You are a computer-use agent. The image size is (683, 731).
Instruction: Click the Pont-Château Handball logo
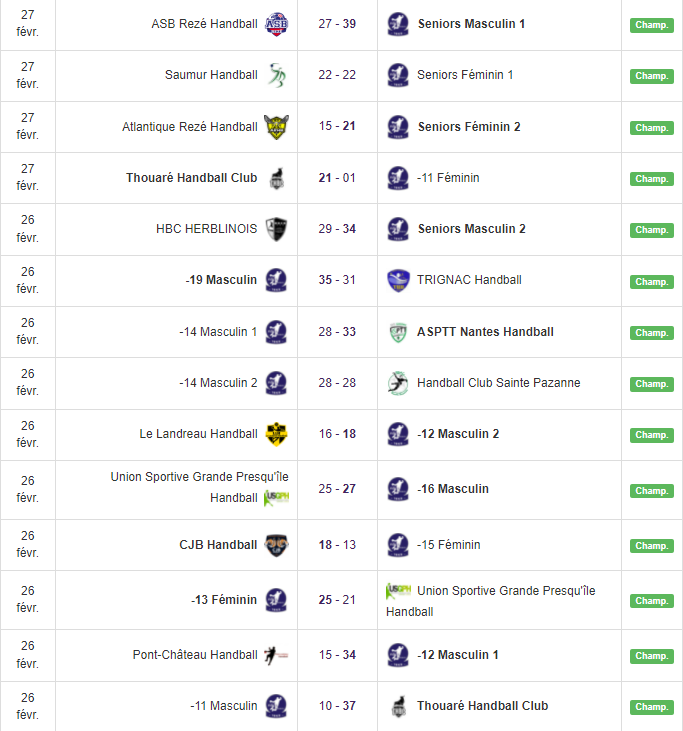[276, 655]
